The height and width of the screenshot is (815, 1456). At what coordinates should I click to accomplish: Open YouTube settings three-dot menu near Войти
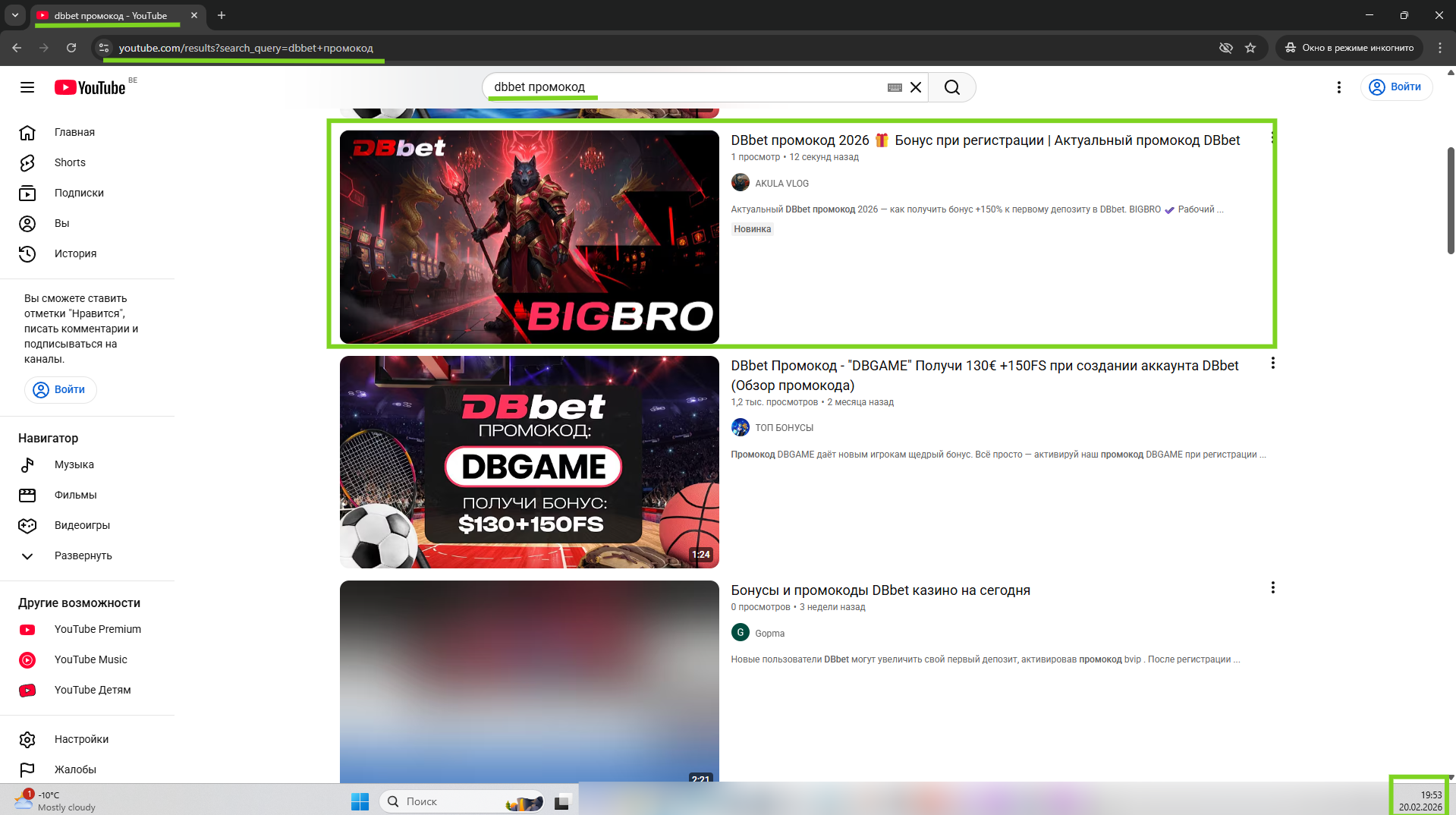(x=1339, y=87)
